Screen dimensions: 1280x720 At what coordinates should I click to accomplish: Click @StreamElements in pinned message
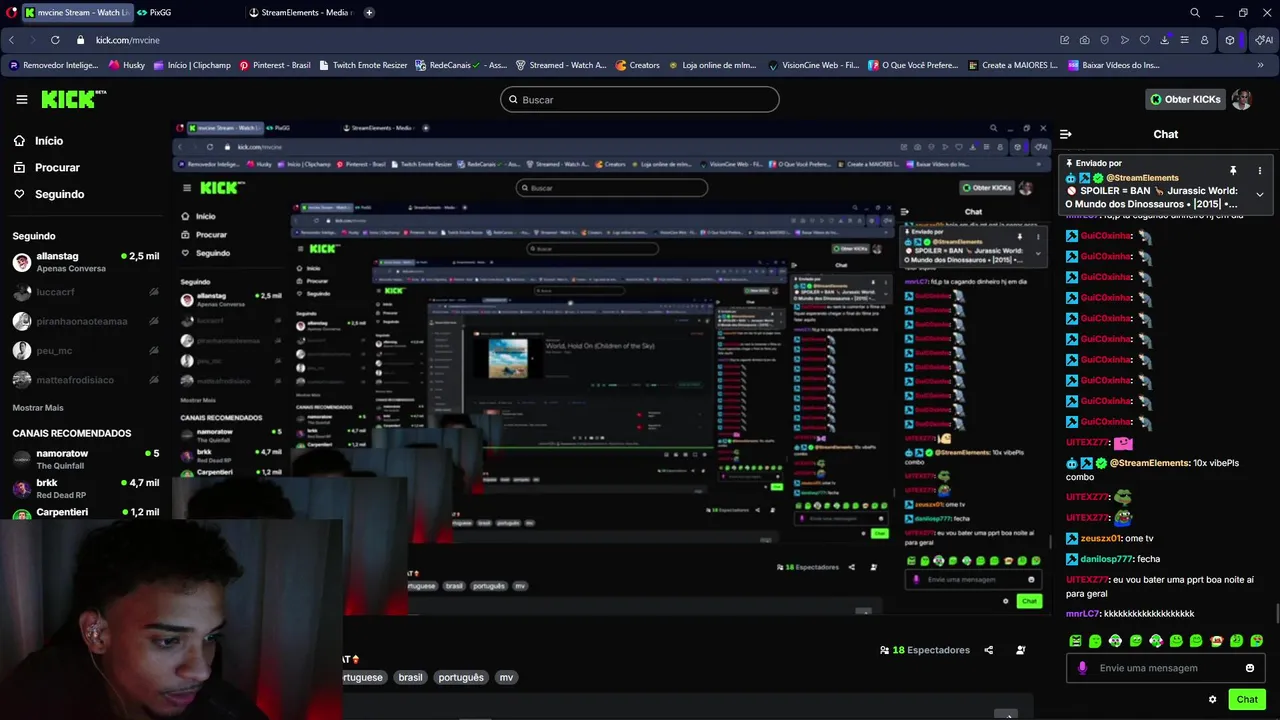click(1142, 178)
